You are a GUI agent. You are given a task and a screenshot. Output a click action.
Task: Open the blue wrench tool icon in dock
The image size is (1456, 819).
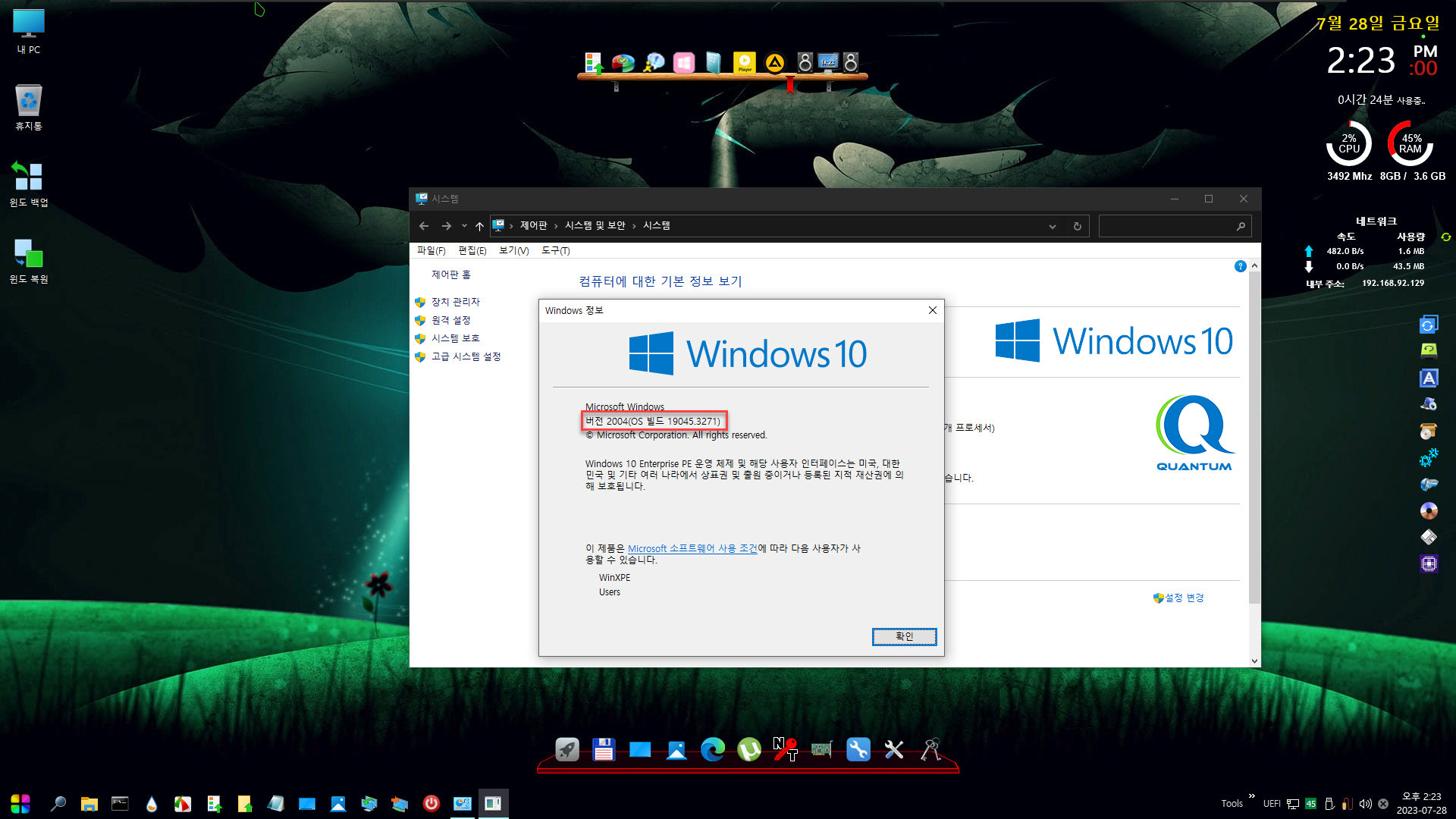[x=858, y=750]
